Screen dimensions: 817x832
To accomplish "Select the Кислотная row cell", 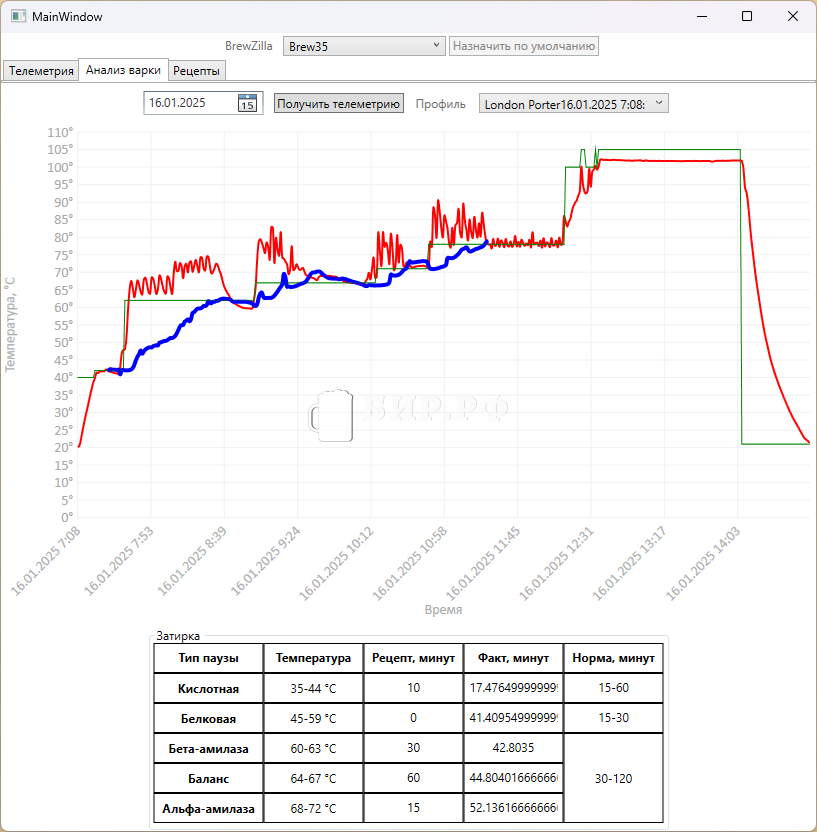I will pos(208,688).
